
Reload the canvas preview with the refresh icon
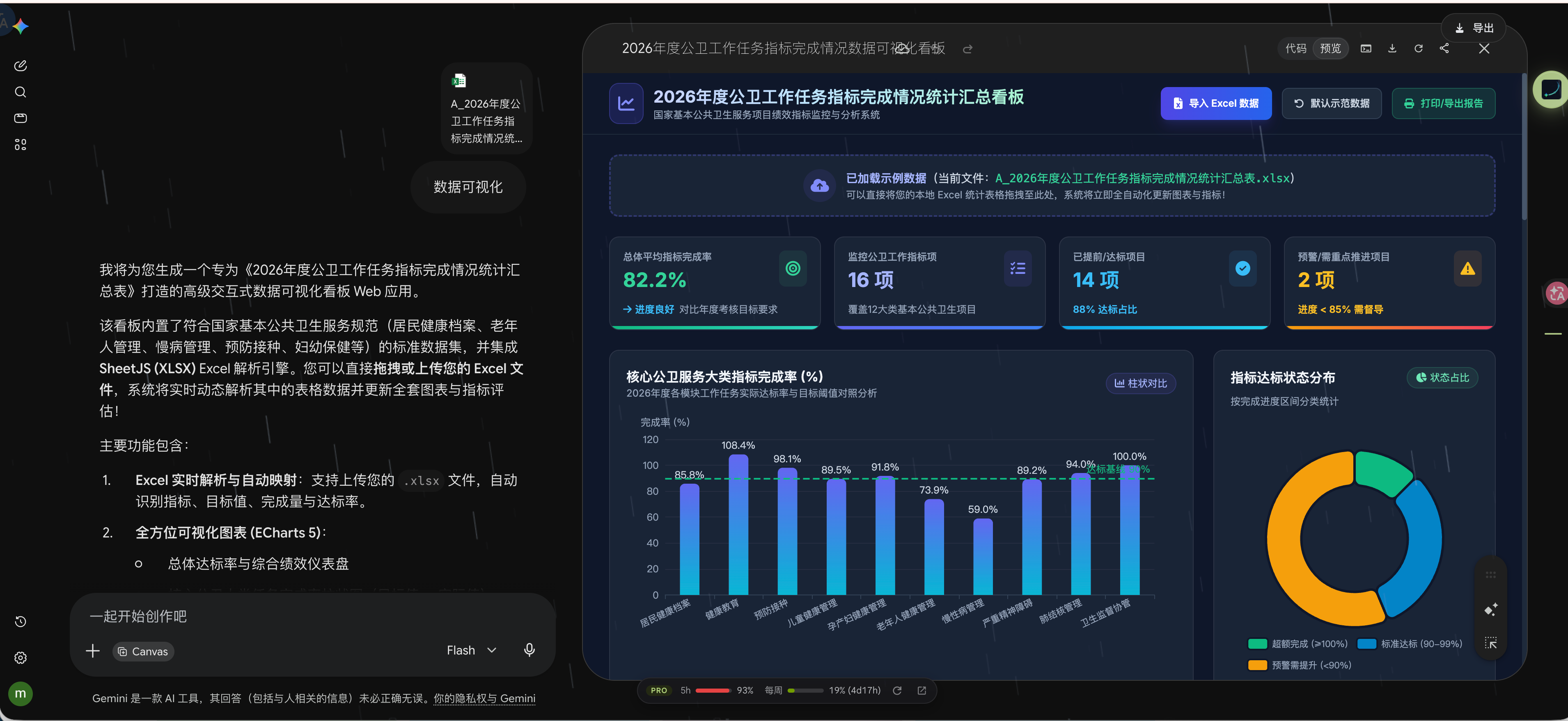click(x=1418, y=49)
